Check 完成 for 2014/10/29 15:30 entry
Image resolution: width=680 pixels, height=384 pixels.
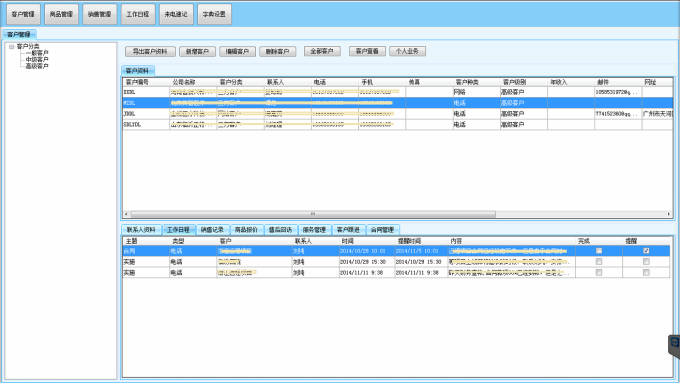599,262
